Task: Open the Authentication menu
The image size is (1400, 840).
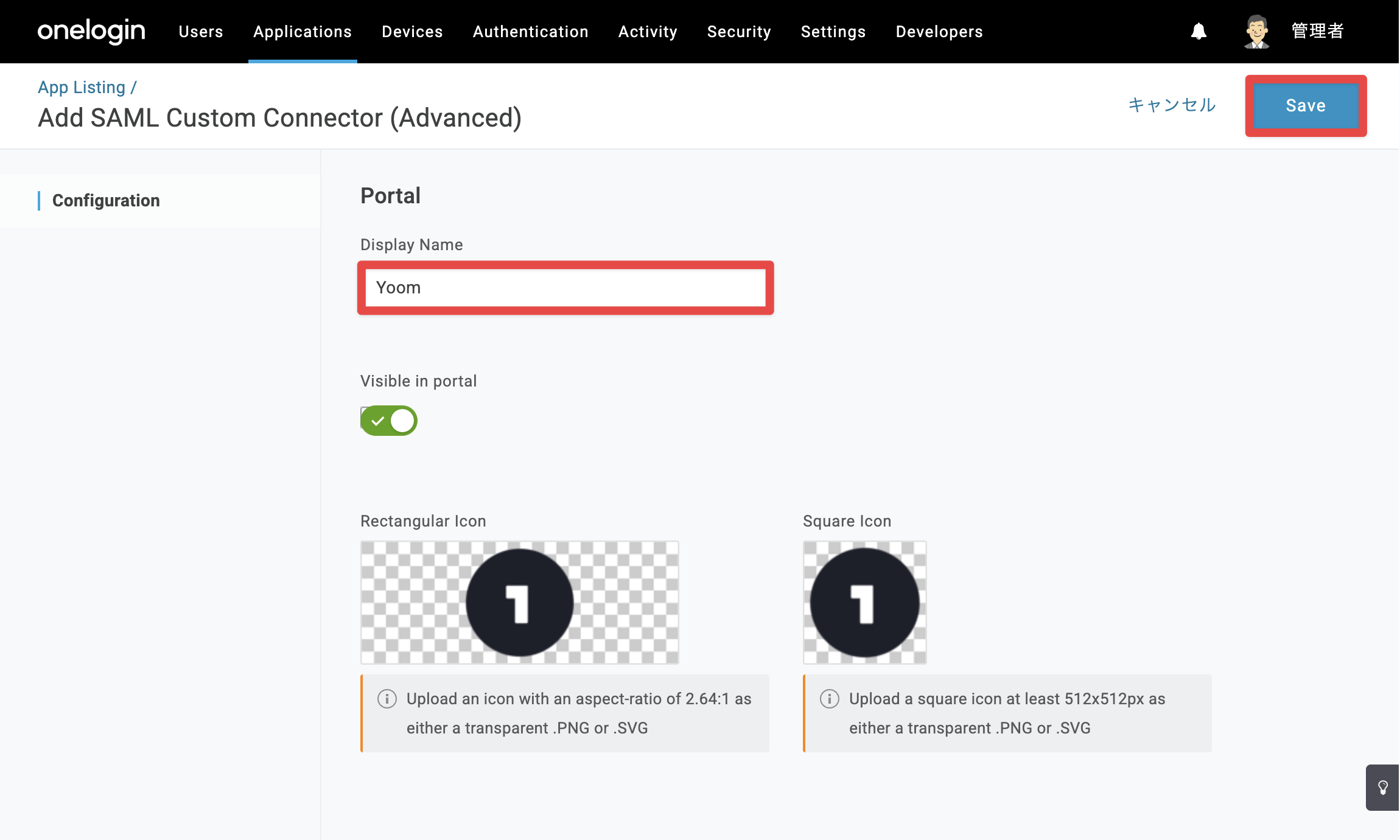Action: point(531,32)
